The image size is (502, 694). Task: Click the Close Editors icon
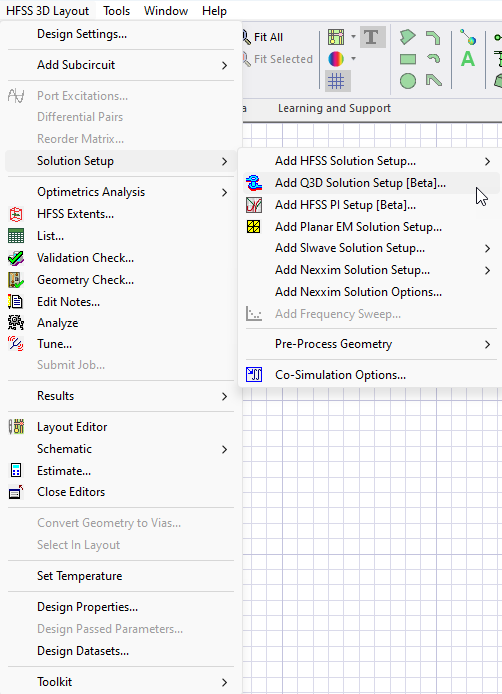(x=16, y=492)
